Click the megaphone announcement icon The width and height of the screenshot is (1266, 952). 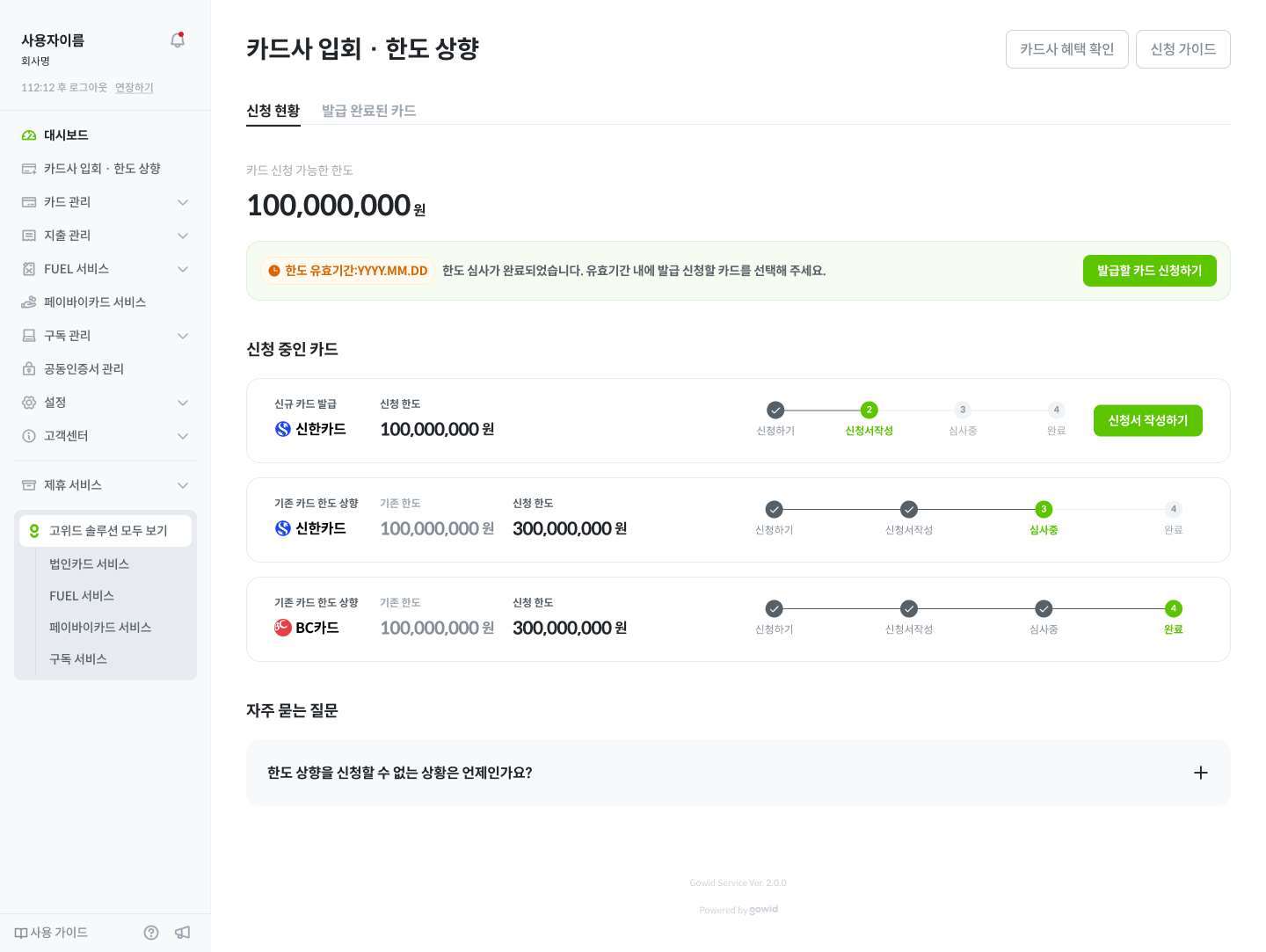(183, 933)
